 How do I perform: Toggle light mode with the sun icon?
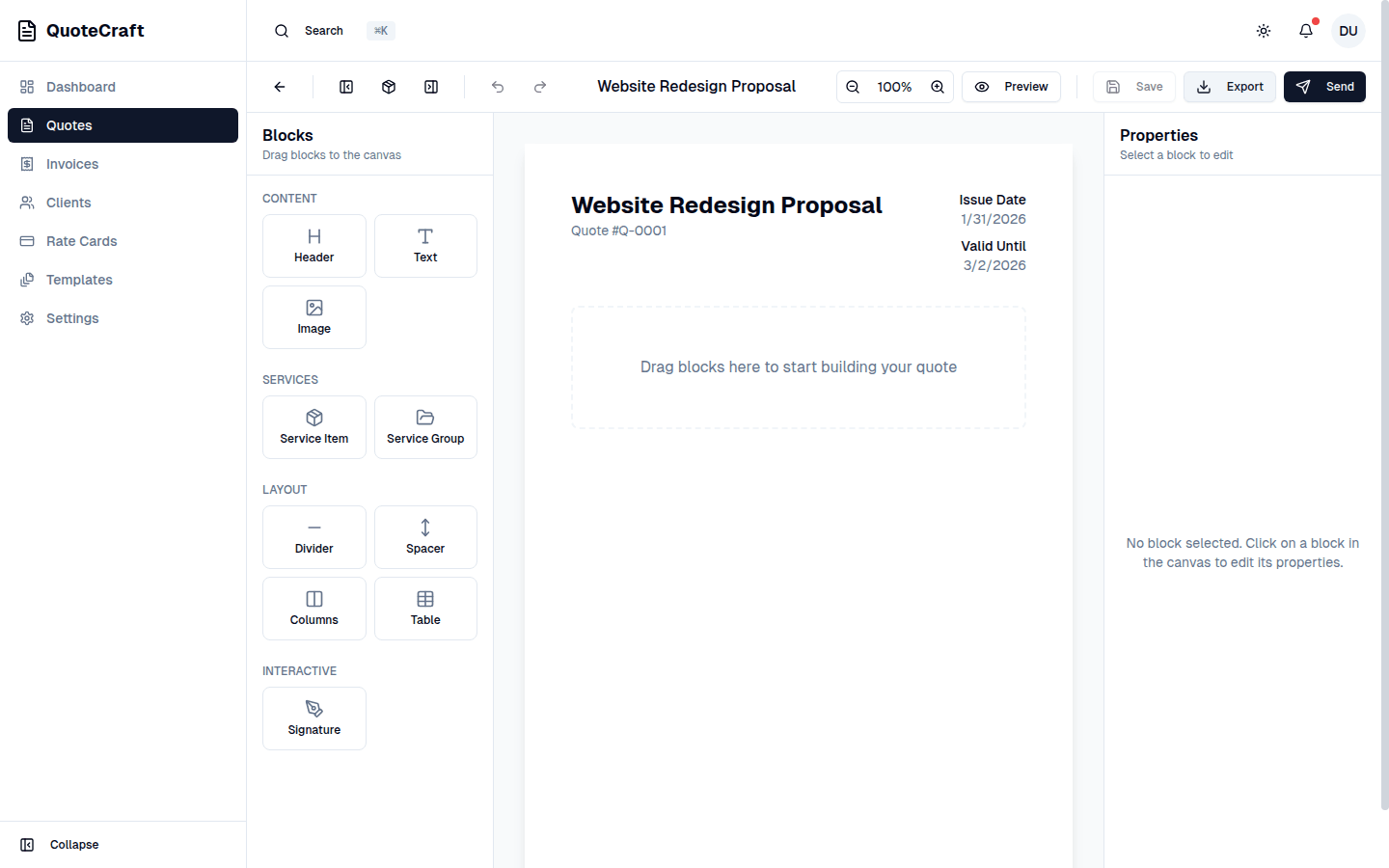pos(1264,30)
